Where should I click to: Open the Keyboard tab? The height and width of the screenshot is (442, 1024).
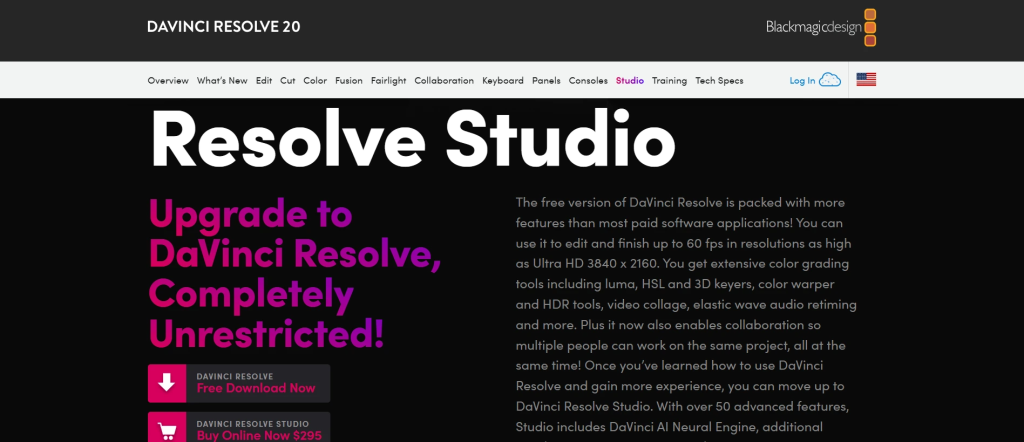(503, 80)
